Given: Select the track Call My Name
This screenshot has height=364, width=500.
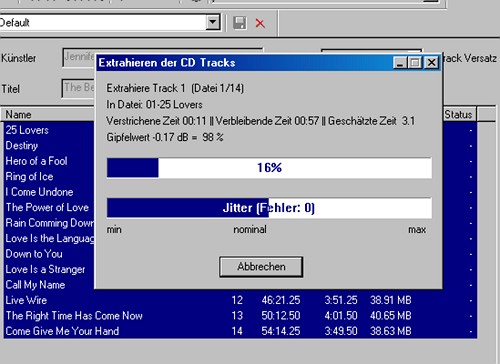Looking at the screenshot, I should pyautogui.click(x=35, y=285).
